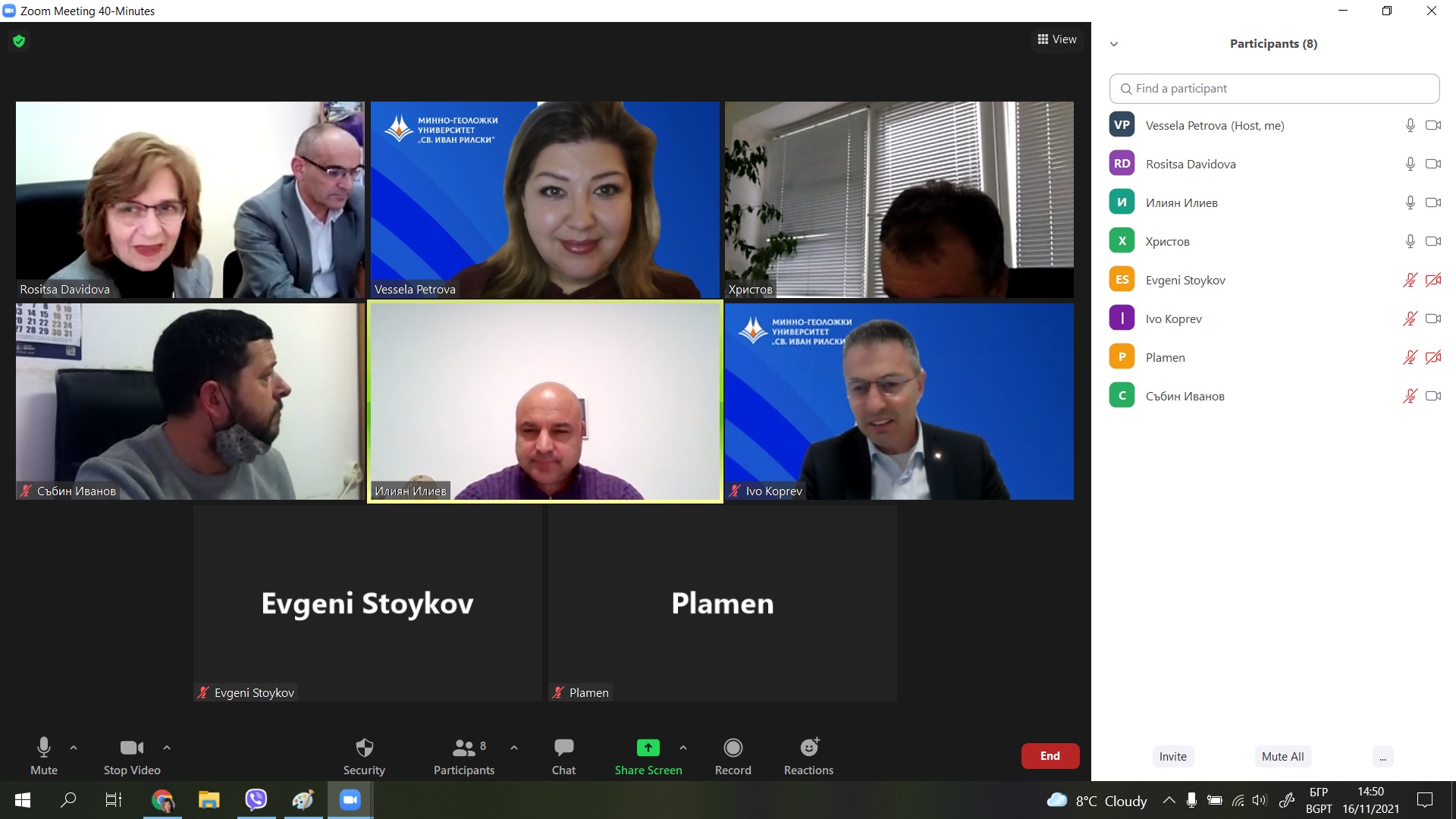Open the View layout menu
Image resolution: width=1456 pixels, height=819 pixels.
point(1057,39)
